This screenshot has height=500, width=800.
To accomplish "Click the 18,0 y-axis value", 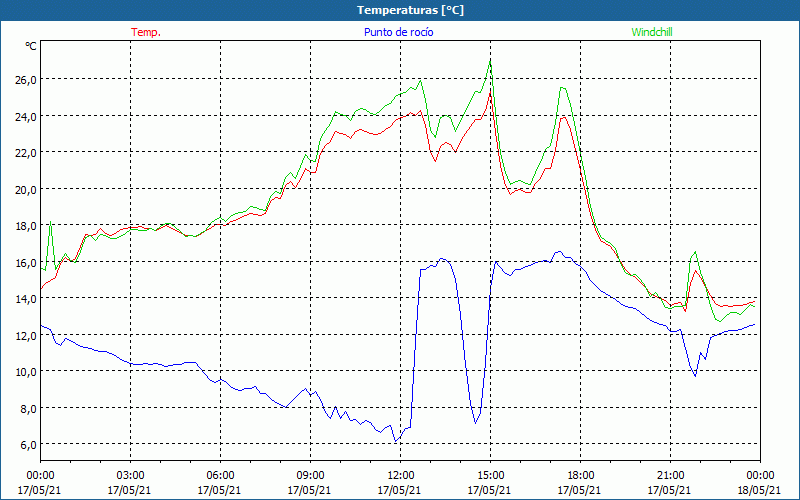I will tap(26, 226).
